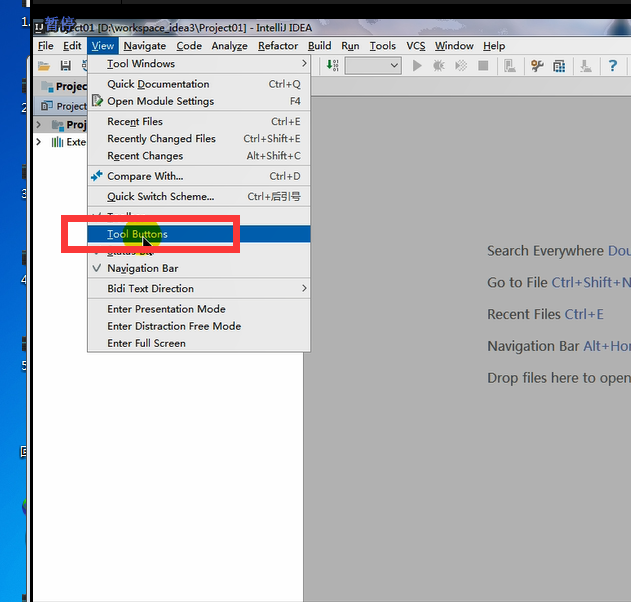This screenshot has width=631, height=602.
Task: Uncheck the Navigation Bar option
Action: click(x=199, y=268)
